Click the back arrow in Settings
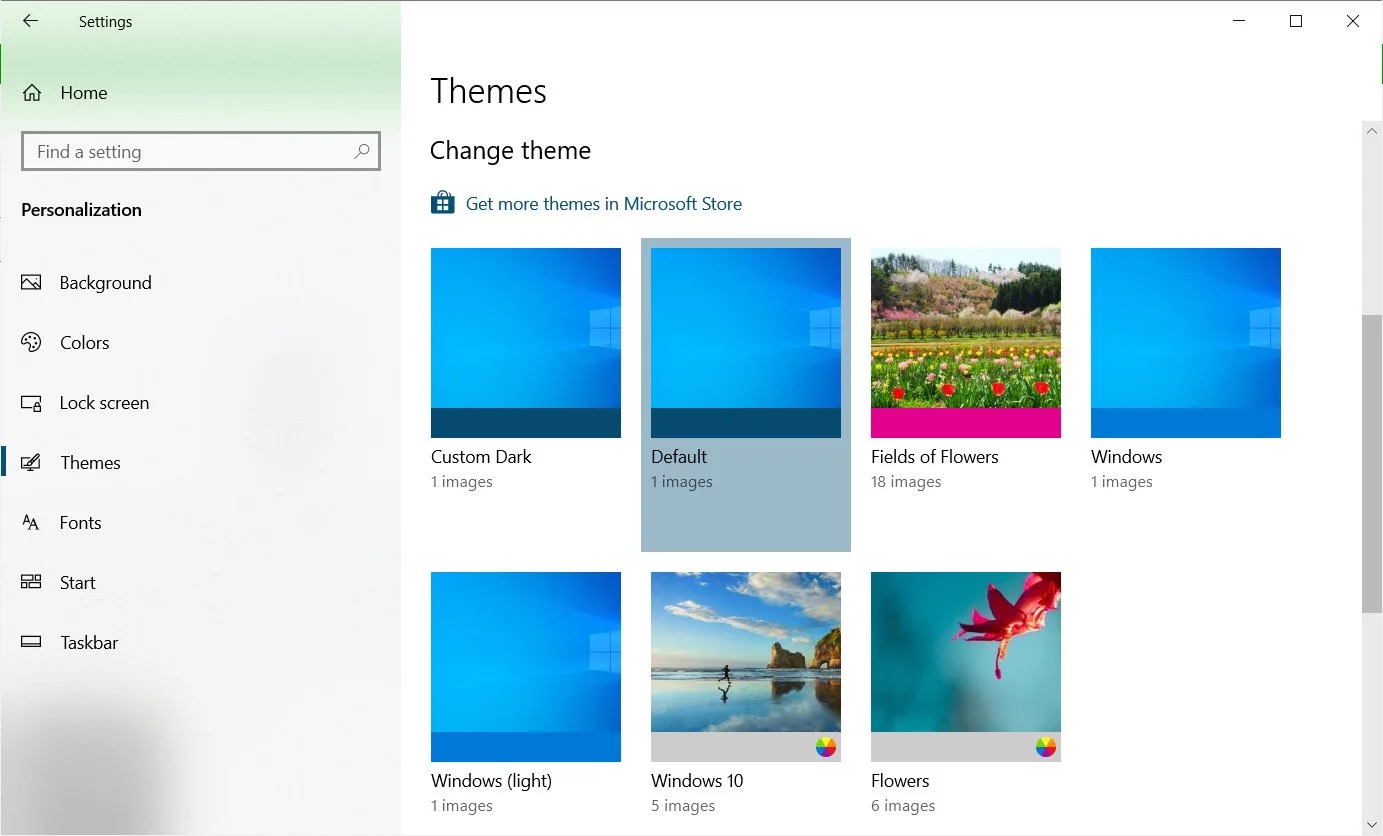Viewport: 1383px width, 836px height. pyautogui.click(x=30, y=21)
